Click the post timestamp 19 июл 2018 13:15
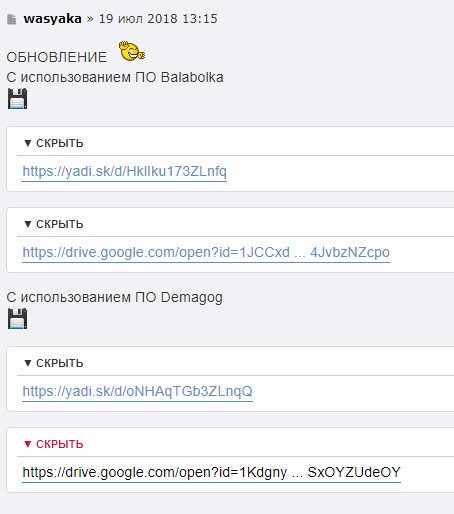 click(158, 19)
